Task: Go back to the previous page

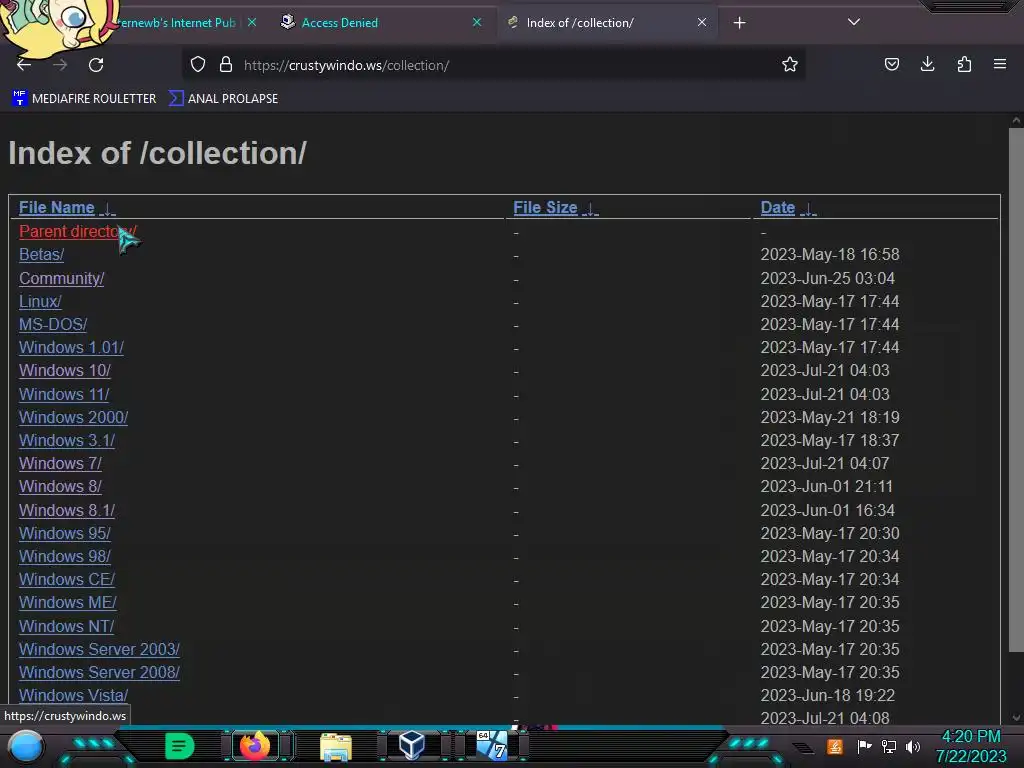Action: coord(24,65)
